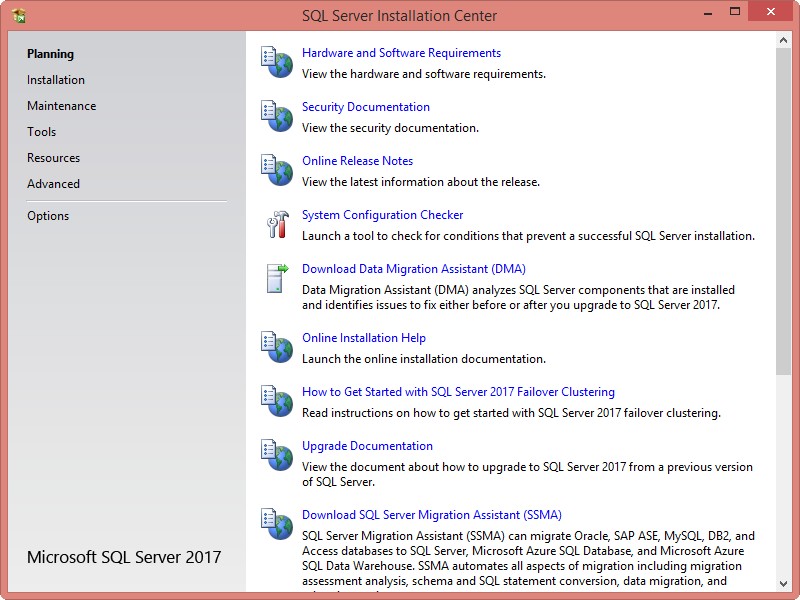Open Online Installation Help link
This screenshot has height=600, width=800.
coord(364,338)
